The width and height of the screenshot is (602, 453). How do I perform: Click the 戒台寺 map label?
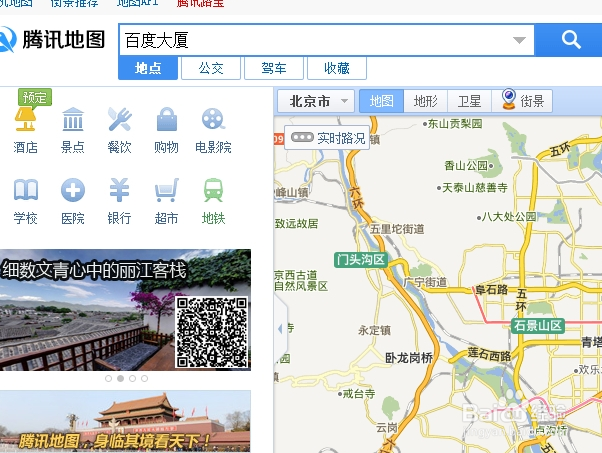pyautogui.click(x=359, y=393)
